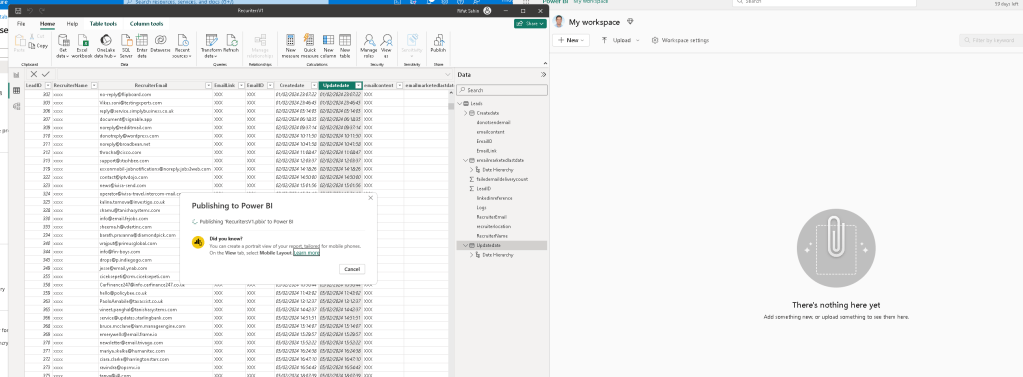Collapse the Data pane with double chevron
1023x377 pixels.
pyautogui.click(x=543, y=75)
